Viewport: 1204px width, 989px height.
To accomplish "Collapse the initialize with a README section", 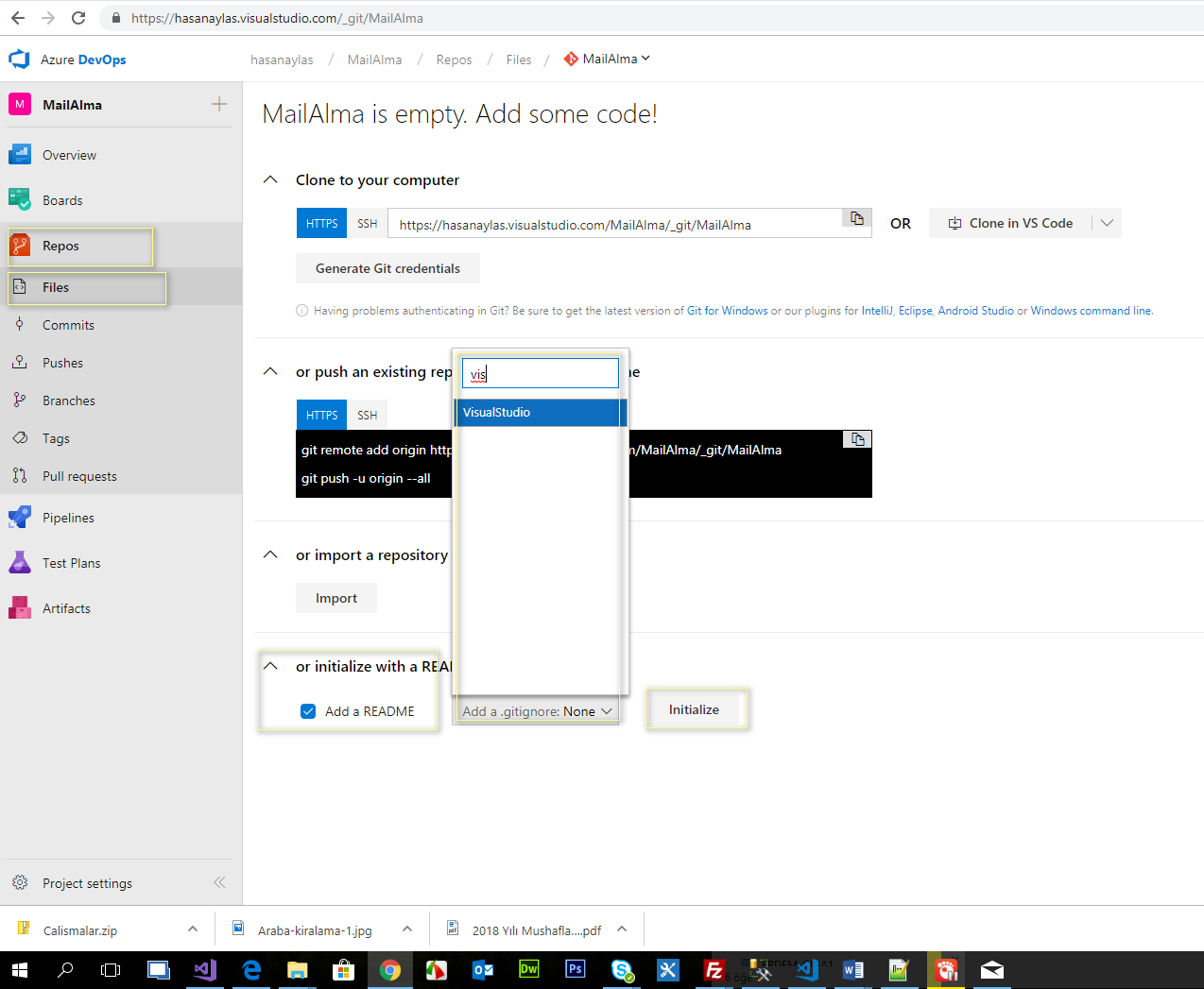I will pos(270,666).
